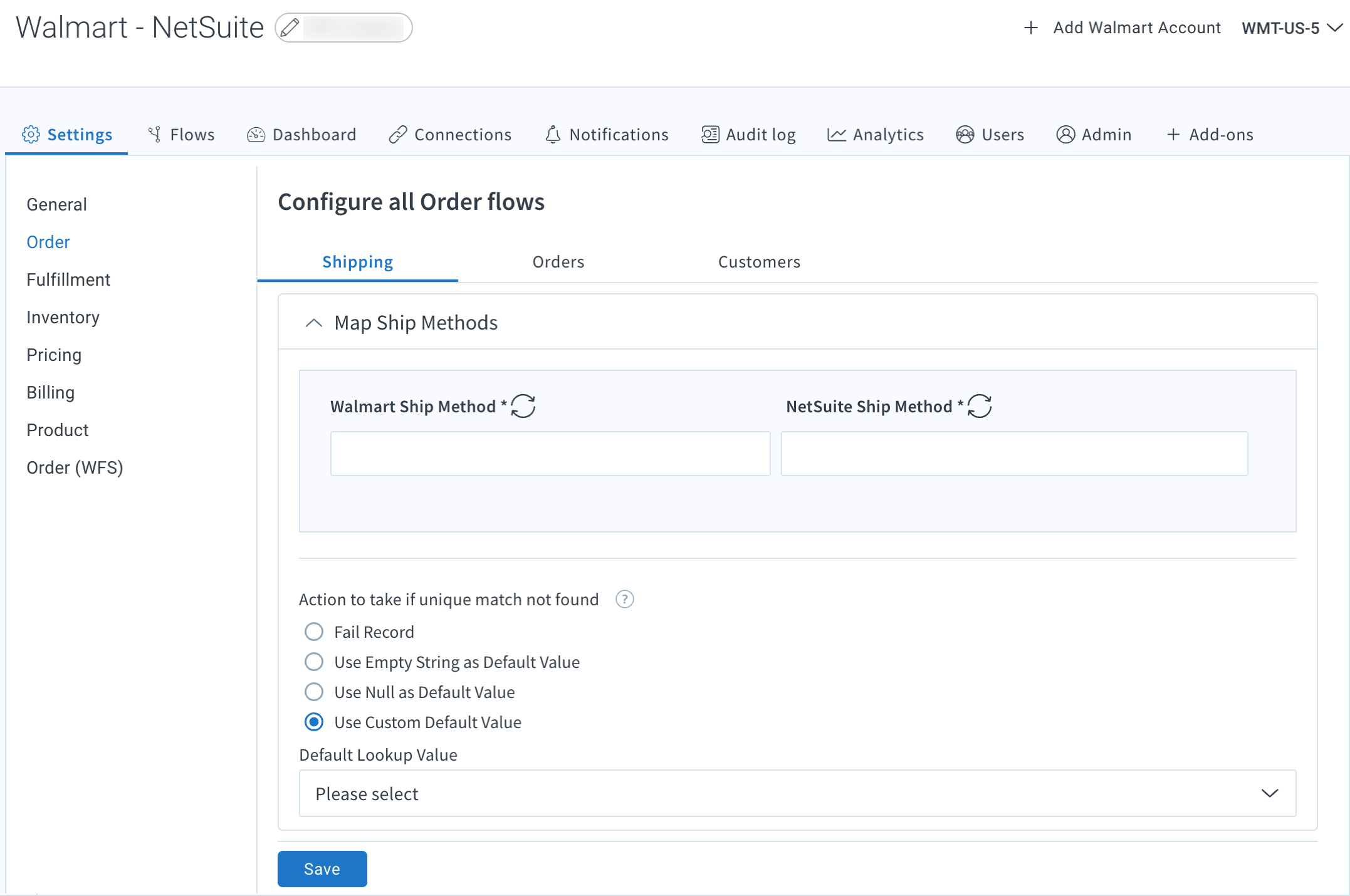Click the Analytics chart icon
This screenshot has height=896, width=1350.
[837, 135]
